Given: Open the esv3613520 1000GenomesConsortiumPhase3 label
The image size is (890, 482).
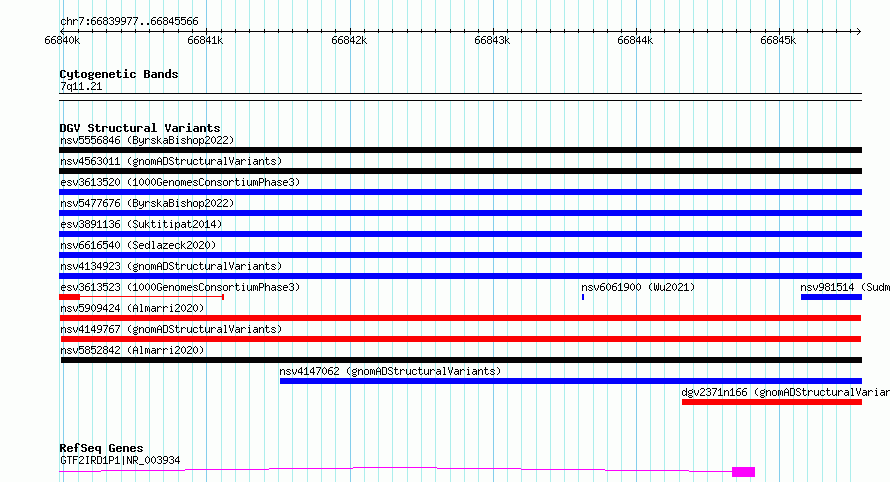Looking at the screenshot, I should [180, 182].
